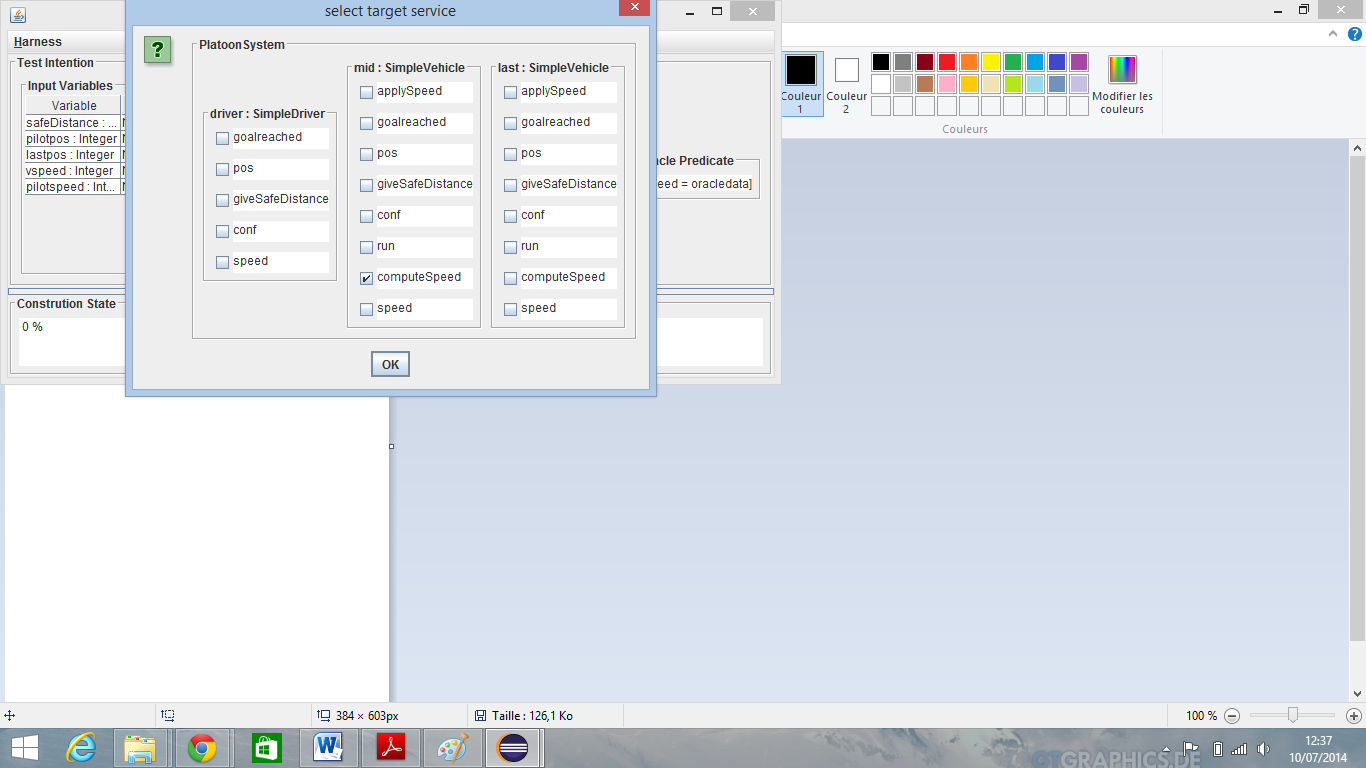Switch to Eclipse from the taskbar
Screen dimensions: 1366x768
[513, 748]
